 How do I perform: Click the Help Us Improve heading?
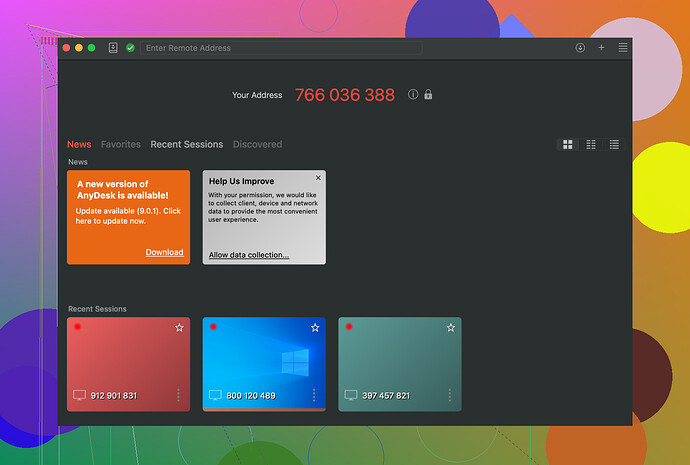coord(242,181)
